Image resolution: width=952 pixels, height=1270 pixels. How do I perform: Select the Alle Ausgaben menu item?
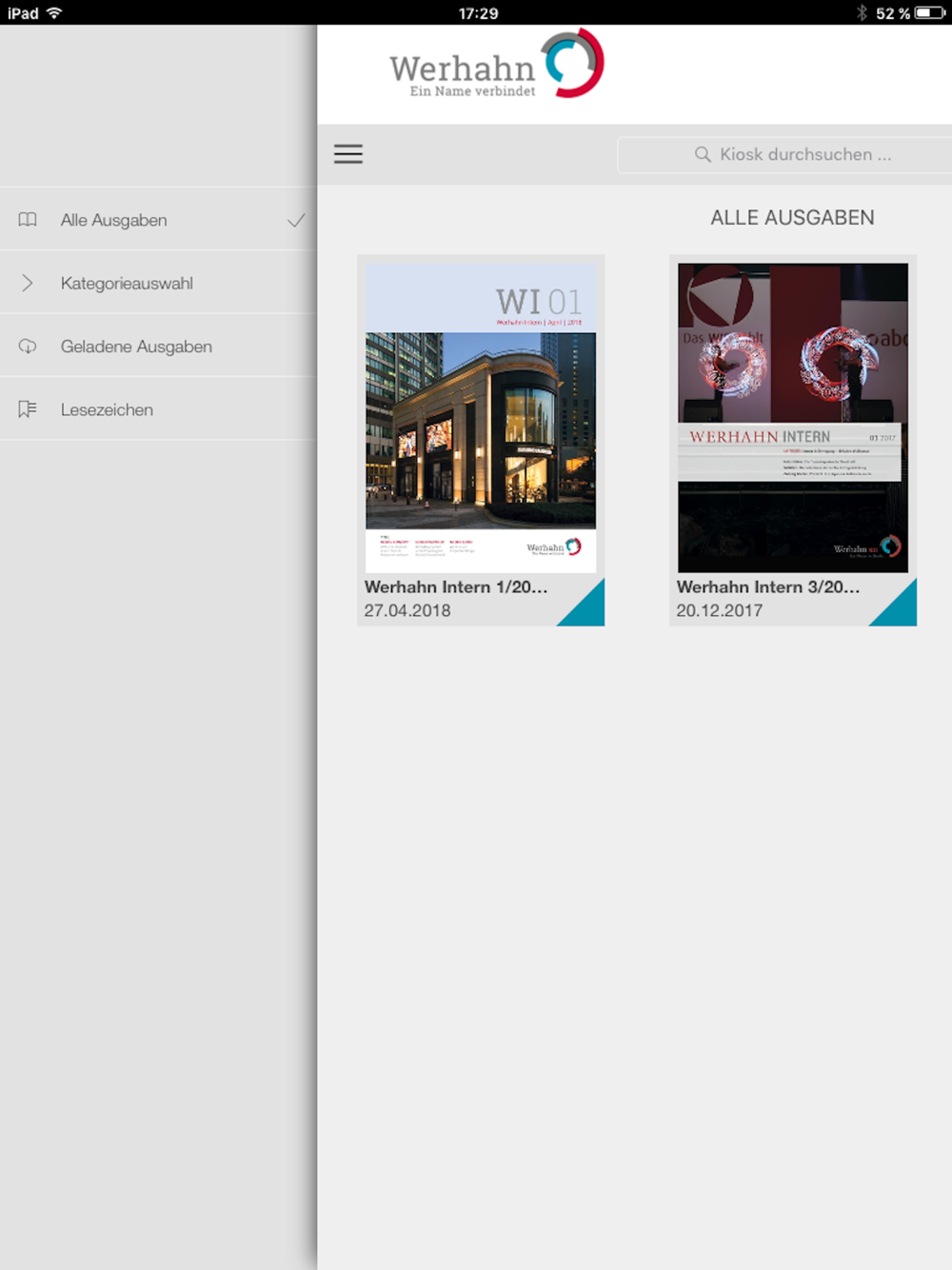click(158, 220)
